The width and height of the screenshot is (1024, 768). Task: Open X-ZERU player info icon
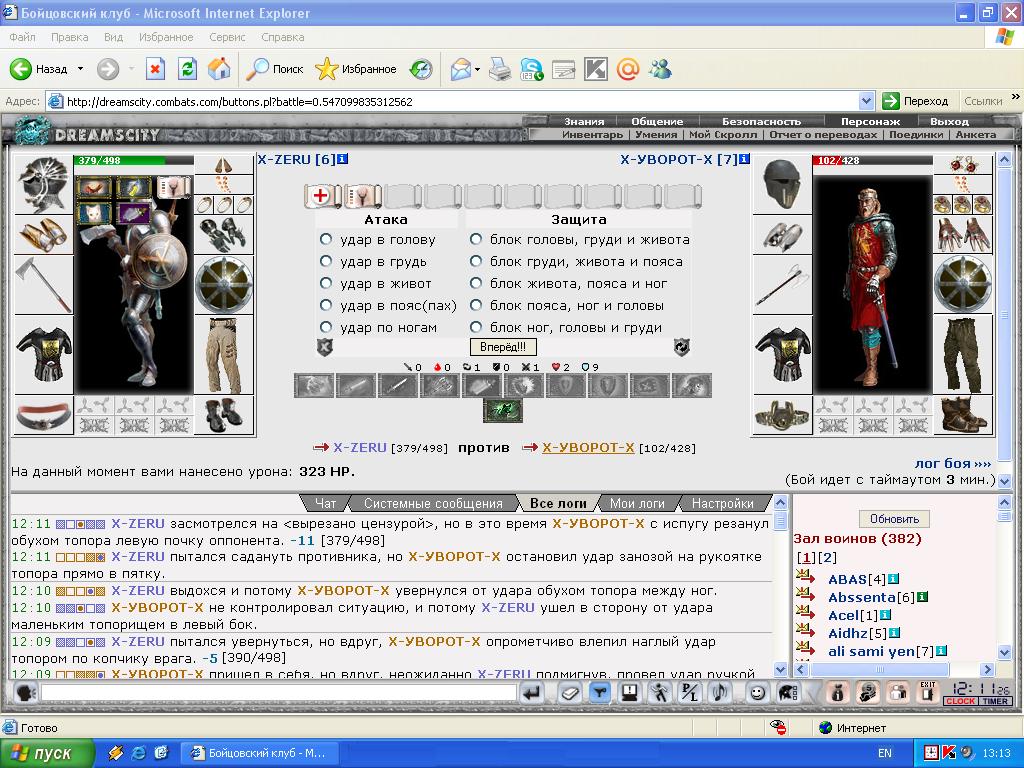pos(343,159)
